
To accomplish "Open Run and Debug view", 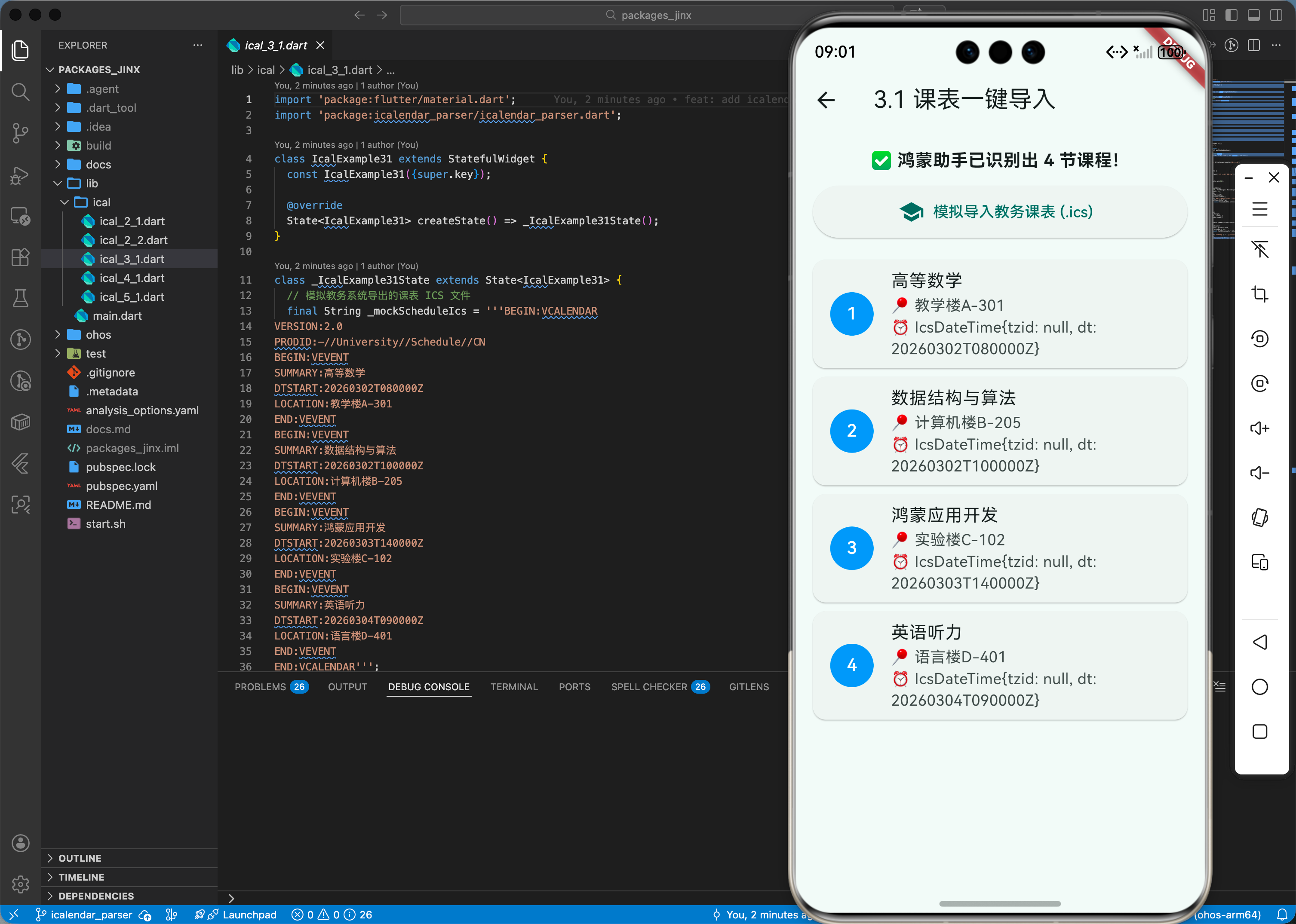I will (x=21, y=175).
